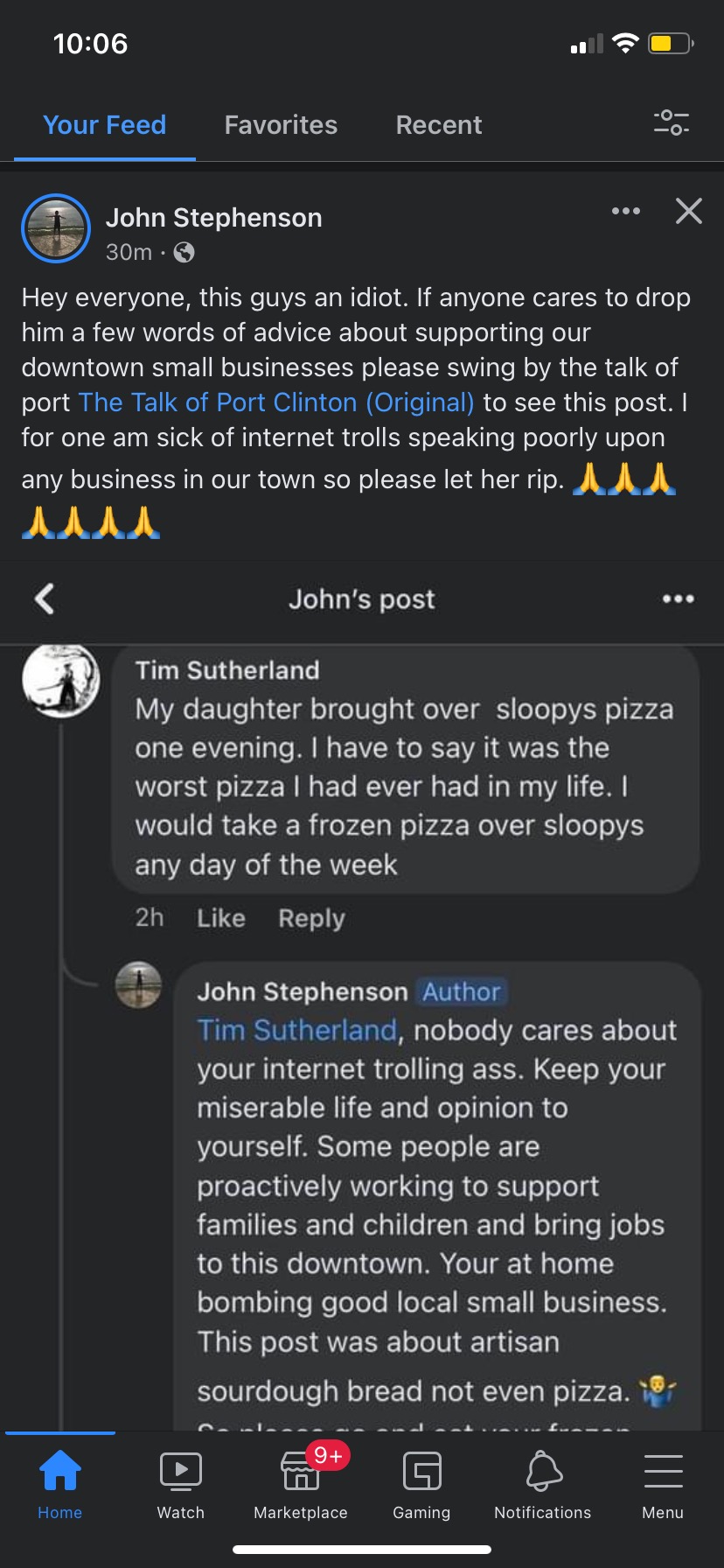Open the Gaming icon

coord(421,1472)
